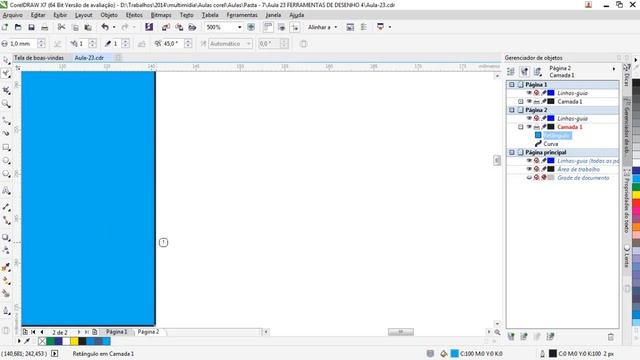Select the Retângulo object in the tree

[x=557, y=135]
